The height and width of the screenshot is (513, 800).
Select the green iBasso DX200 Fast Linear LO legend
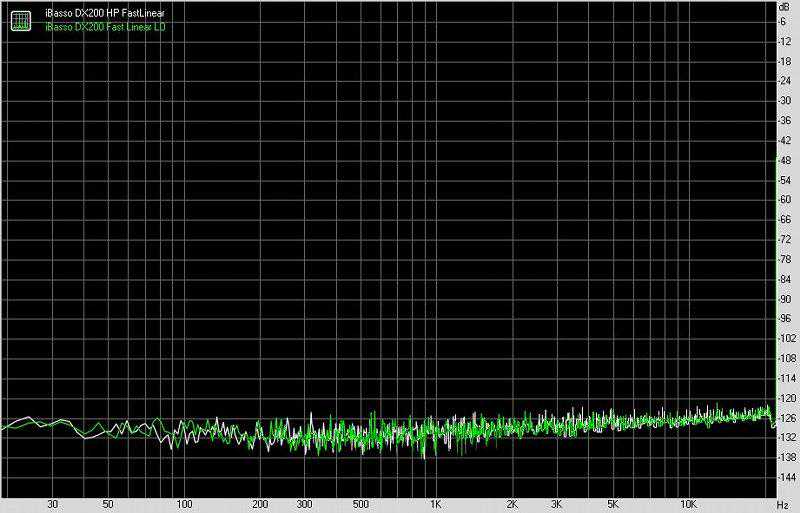point(105,25)
